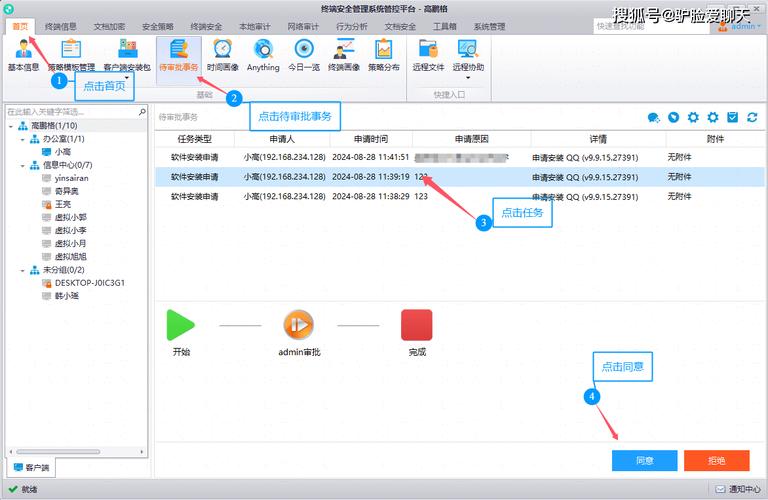Expand the 客户端安装包 dropdown arrow
This screenshot has height=500, width=768.
127,77
